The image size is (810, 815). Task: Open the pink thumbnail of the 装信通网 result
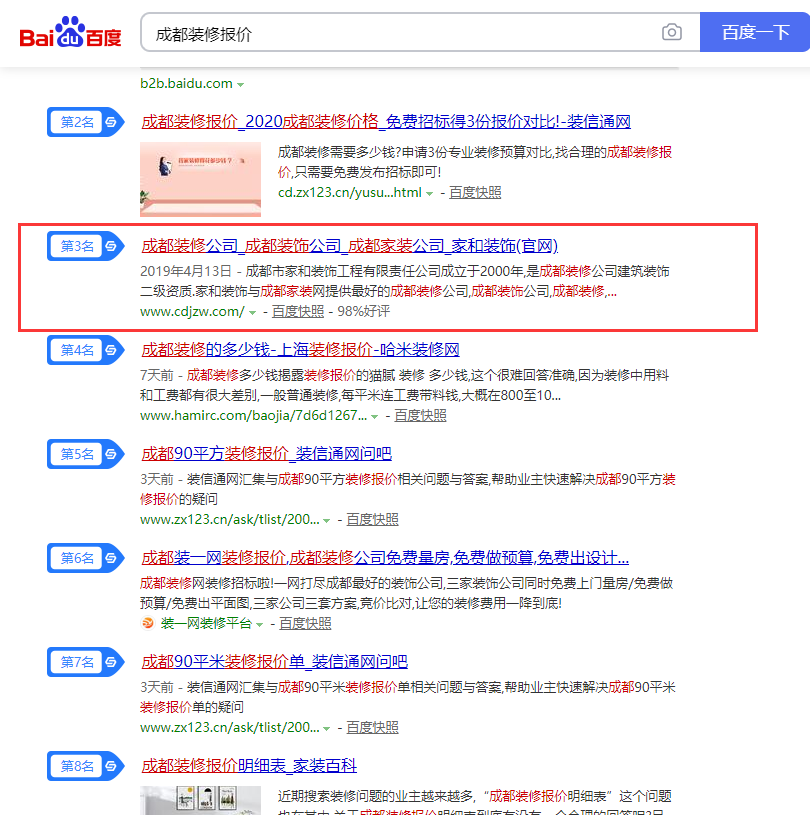[x=200, y=179]
